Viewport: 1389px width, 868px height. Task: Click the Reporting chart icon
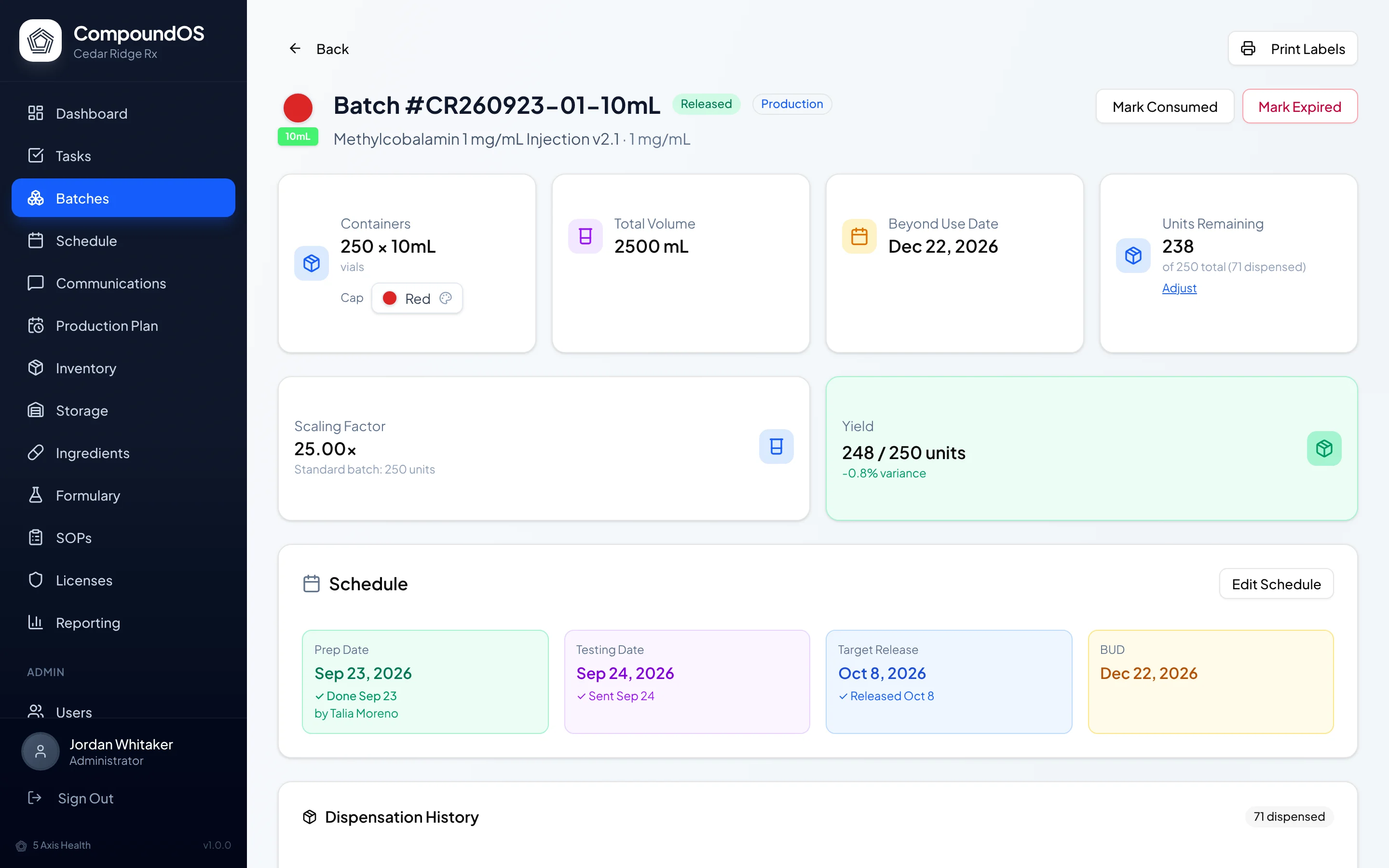point(36,622)
